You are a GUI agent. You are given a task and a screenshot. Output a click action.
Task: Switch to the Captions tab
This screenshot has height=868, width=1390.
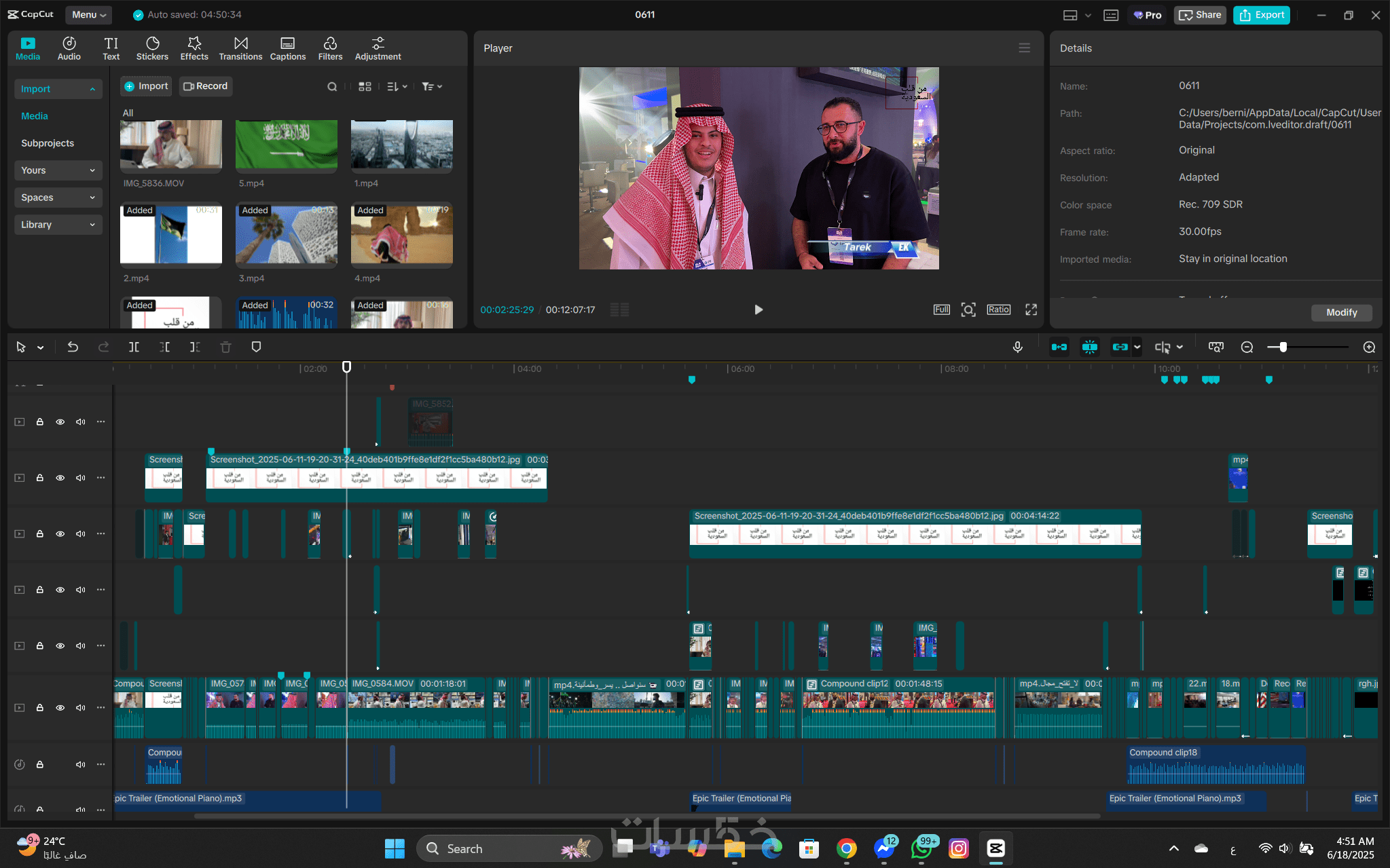(288, 48)
